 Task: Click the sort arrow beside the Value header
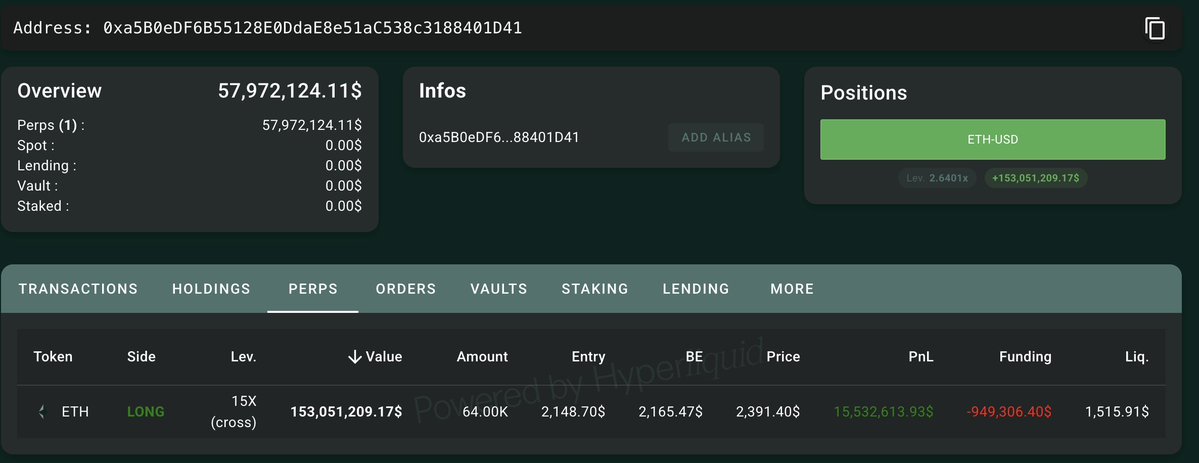(354, 357)
